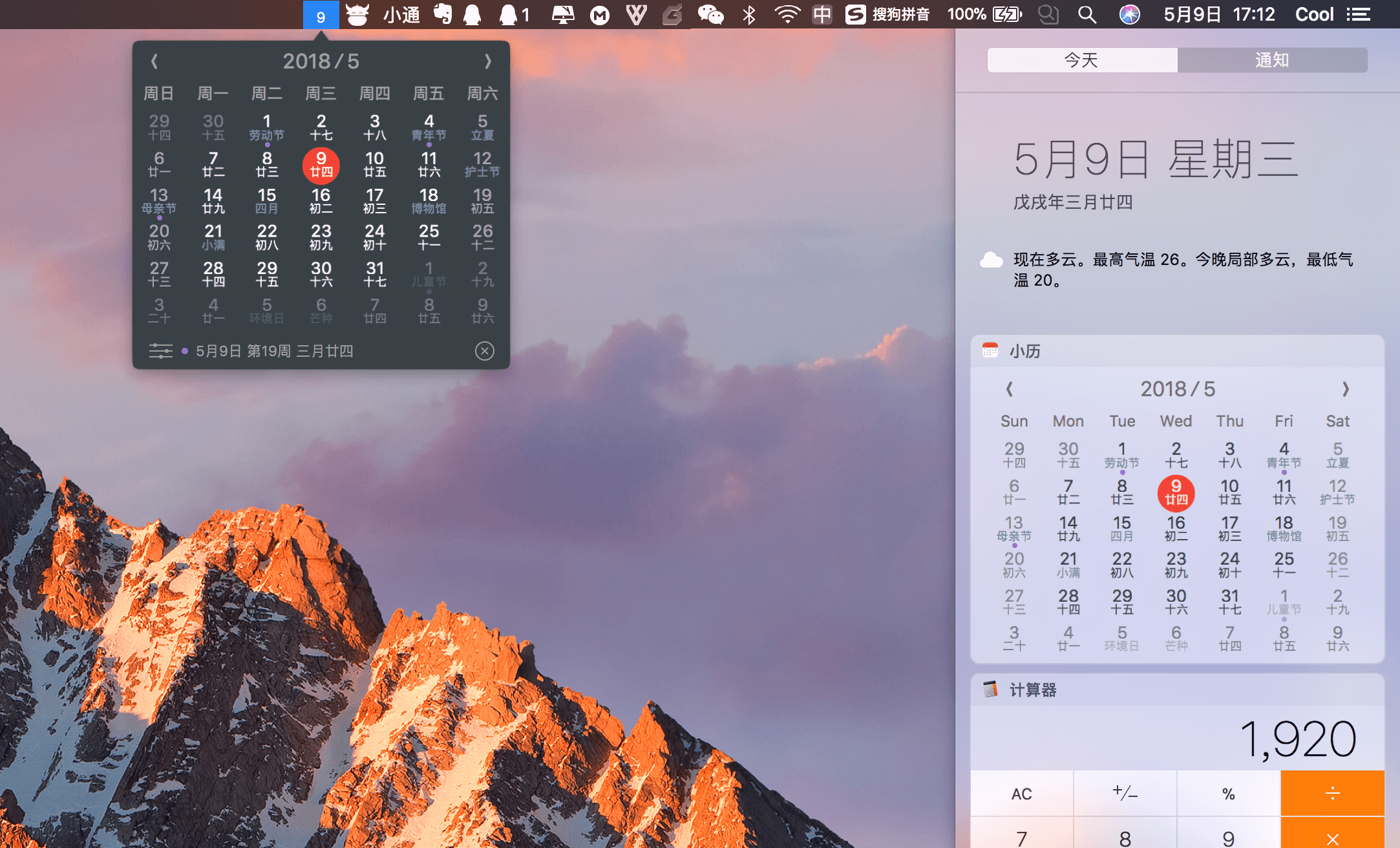
Task: Click the cloud weather icon
Action: 992,260
